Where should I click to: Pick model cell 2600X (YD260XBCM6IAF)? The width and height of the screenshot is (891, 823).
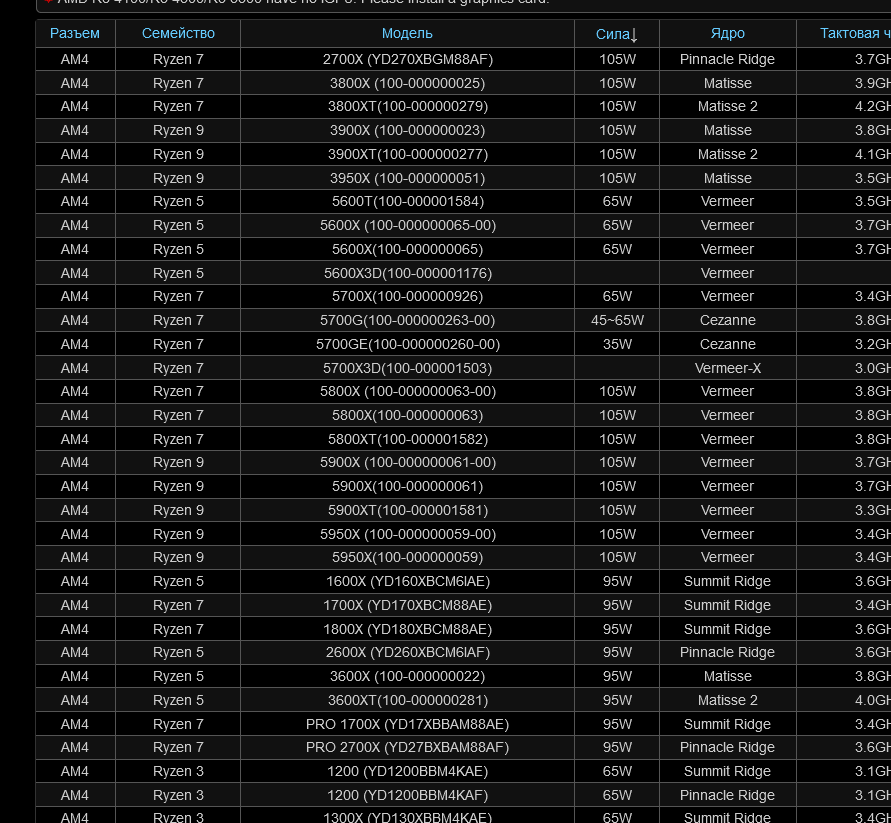point(407,652)
